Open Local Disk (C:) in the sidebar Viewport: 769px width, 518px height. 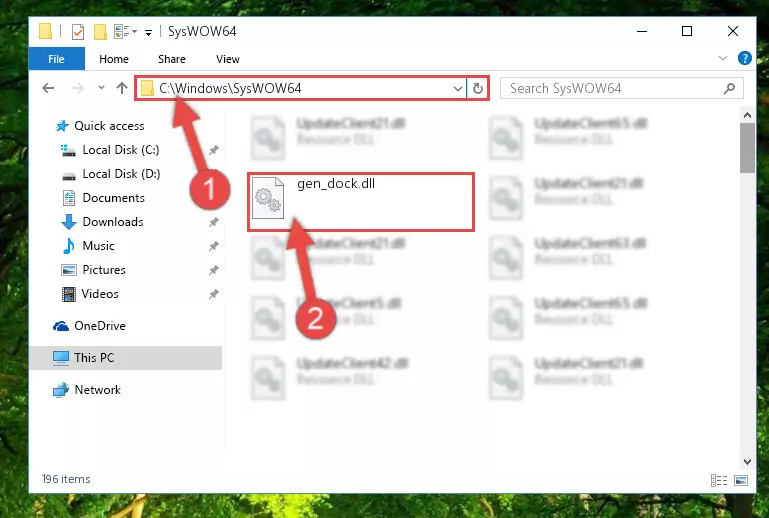click(x=121, y=150)
